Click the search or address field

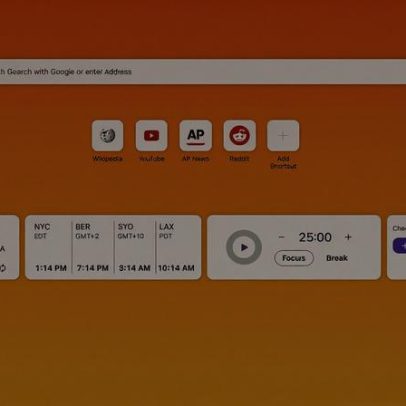[x=202, y=72]
